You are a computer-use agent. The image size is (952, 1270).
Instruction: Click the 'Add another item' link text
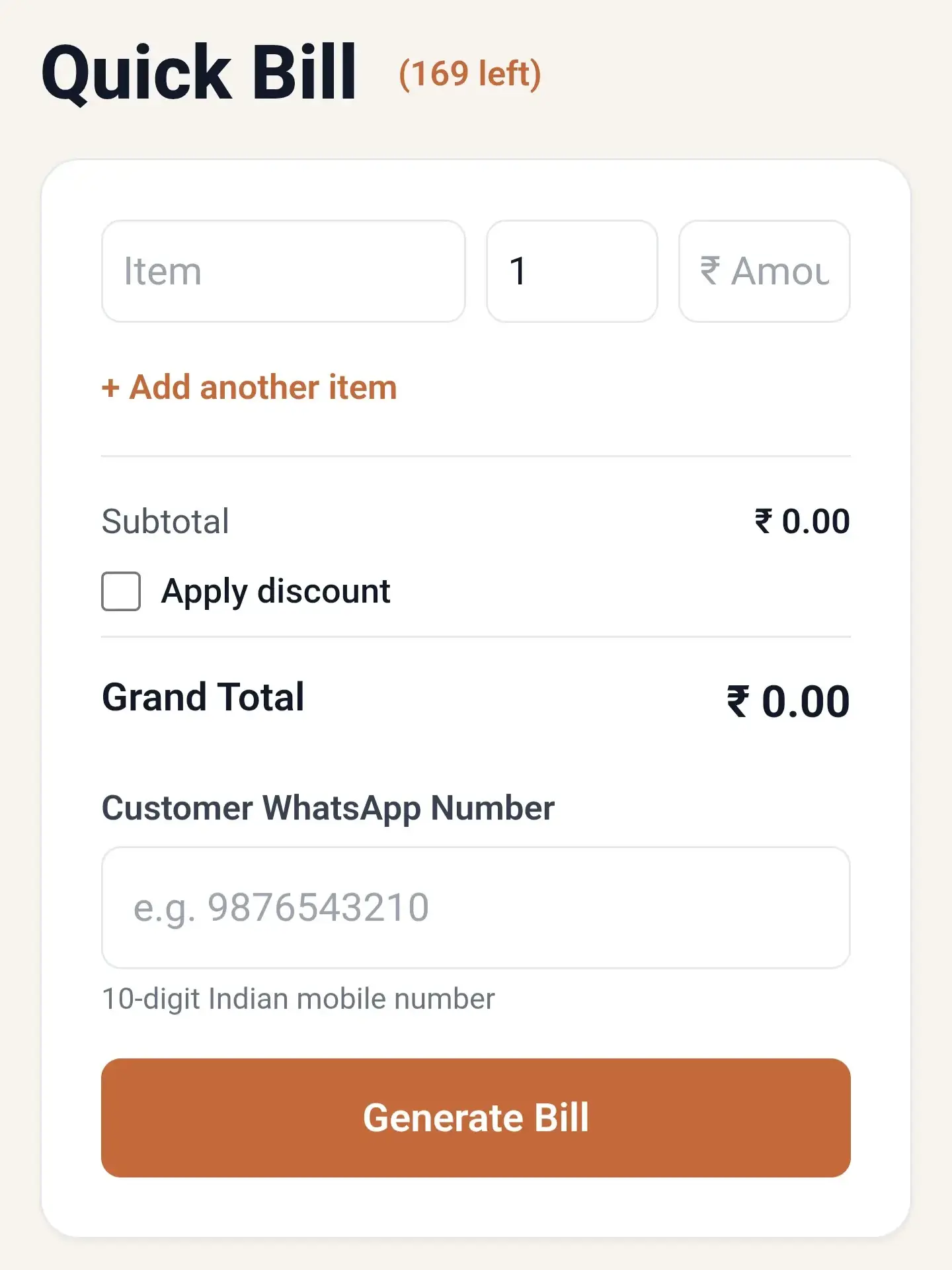pyautogui.click(x=263, y=388)
